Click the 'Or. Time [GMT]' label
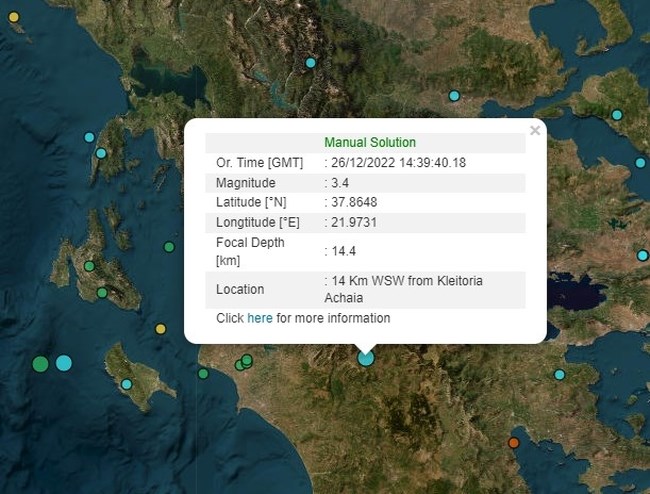 pos(260,162)
